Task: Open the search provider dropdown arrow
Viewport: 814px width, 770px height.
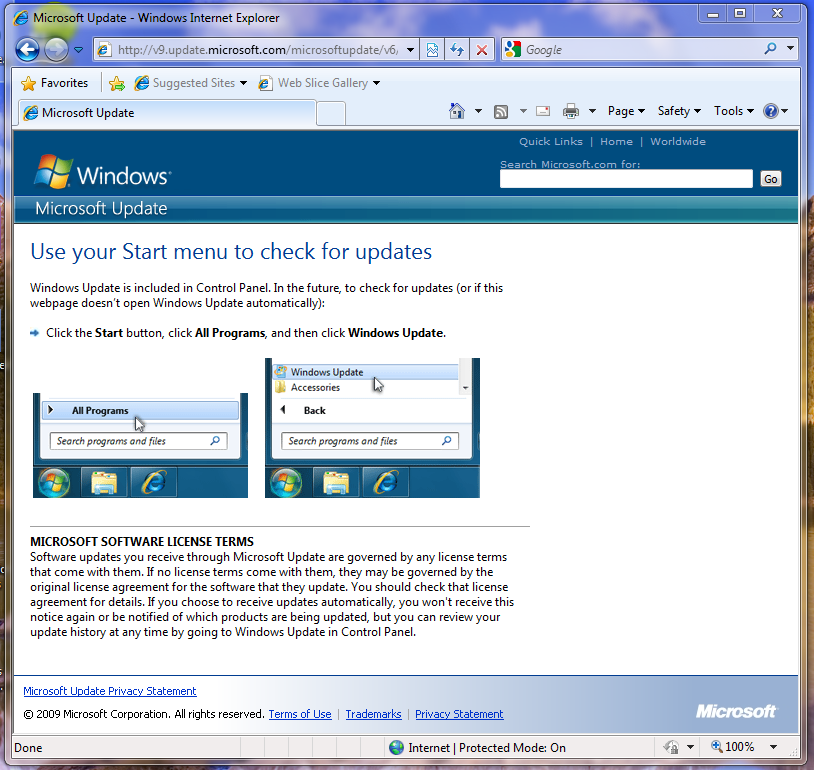Action: click(790, 48)
